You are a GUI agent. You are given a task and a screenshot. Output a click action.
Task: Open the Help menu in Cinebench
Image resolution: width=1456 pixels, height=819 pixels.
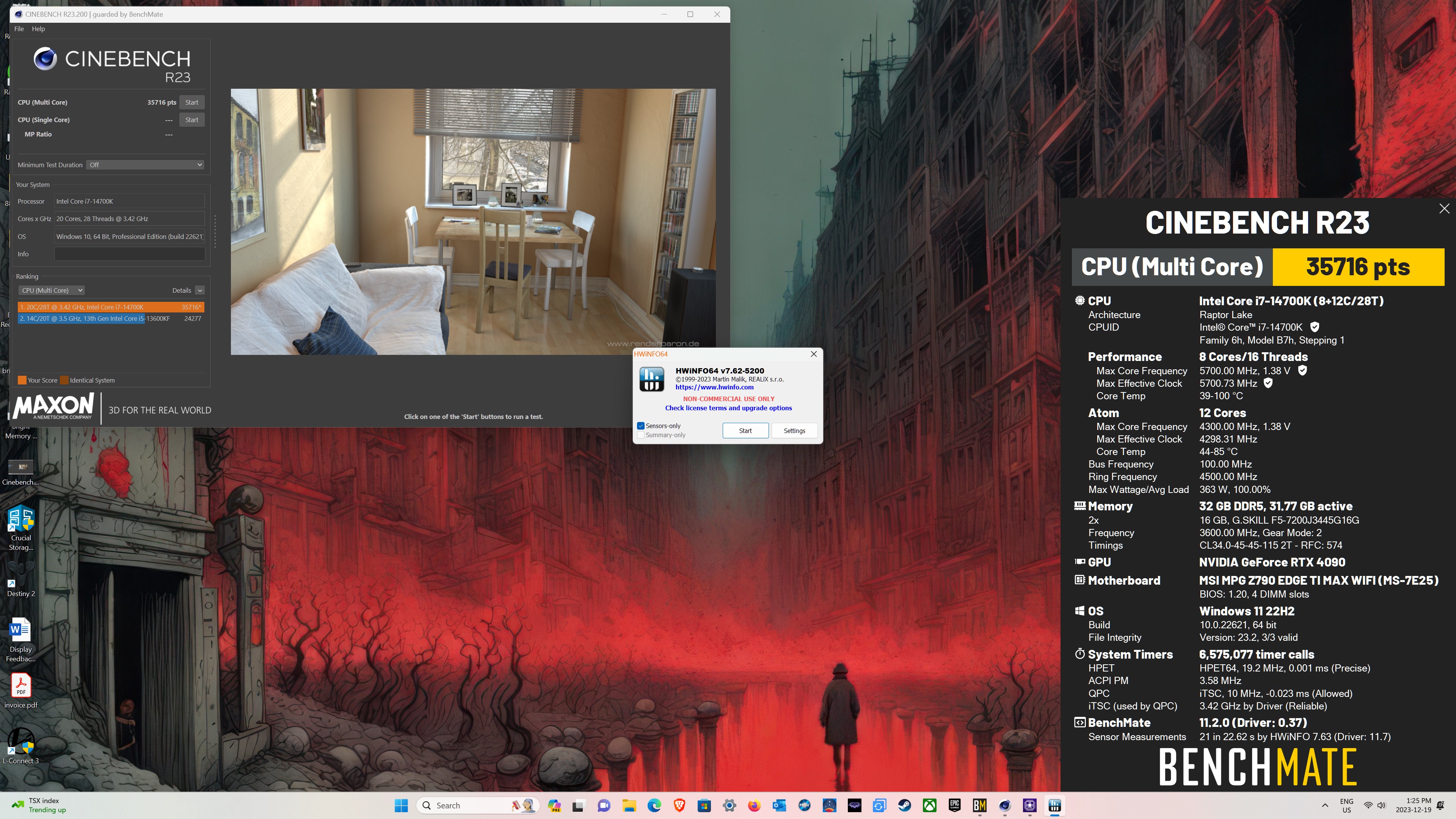(x=38, y=29)
